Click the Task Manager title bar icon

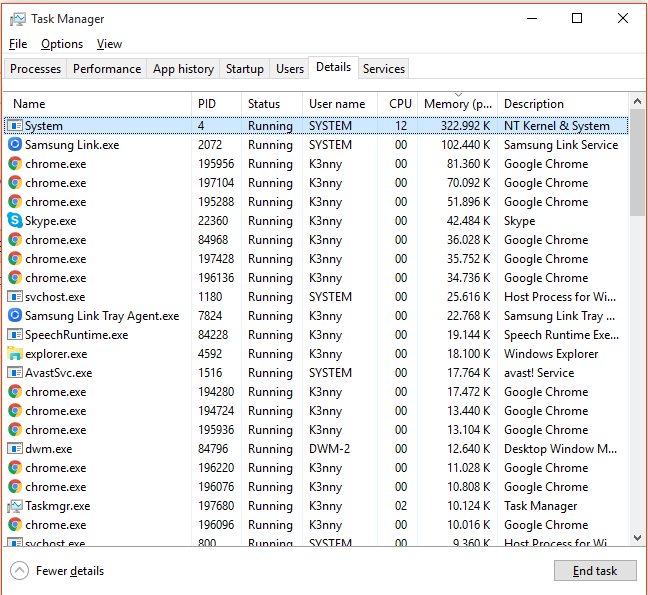coord(17,19)
